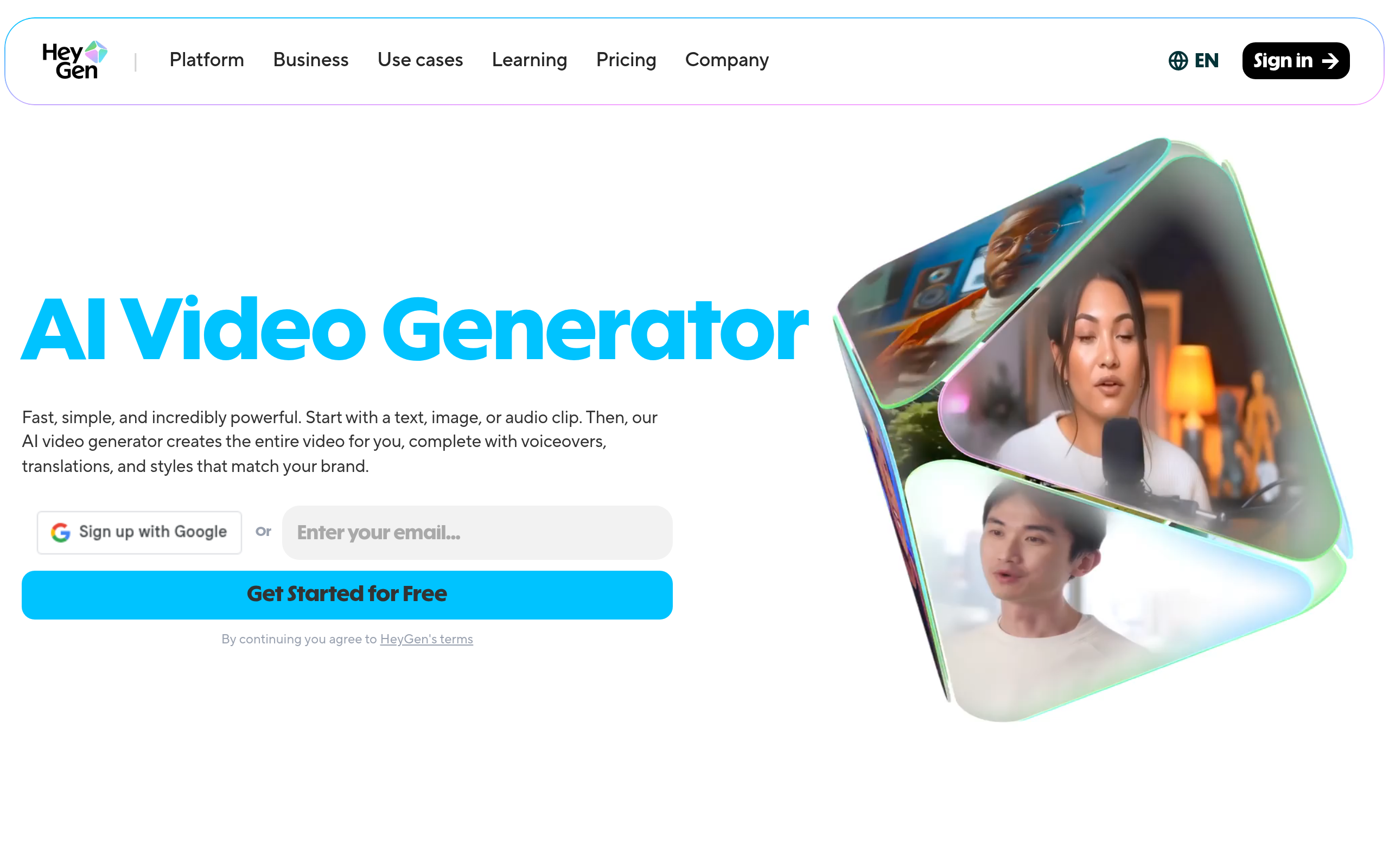
Task: Click the arrow in Sign in button
Action: [x=1330, y=61]
